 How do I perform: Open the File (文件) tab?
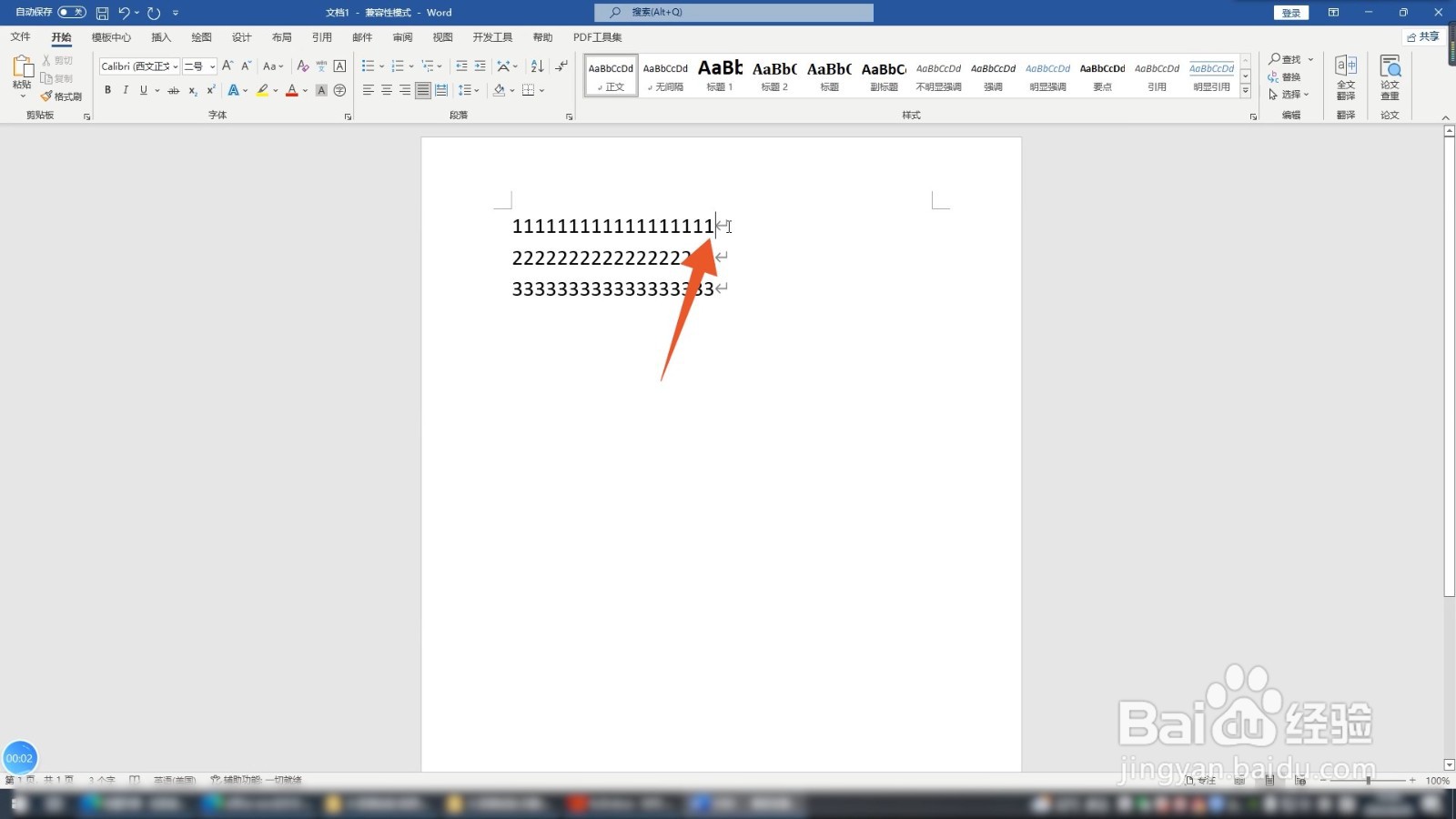[x=20, y=37]
